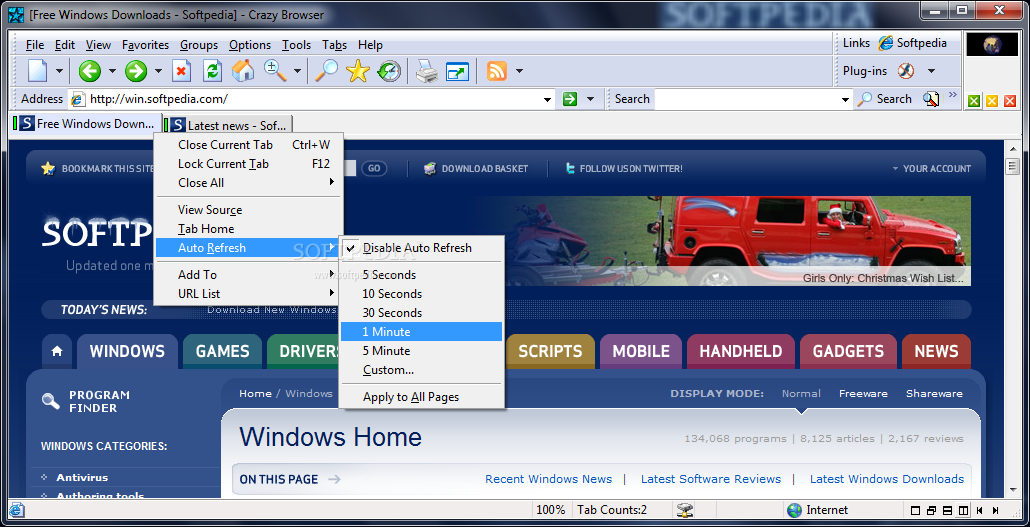Viewport: 1030px width, 527px height.
Task: Open favorites with the yellow star icon
Action: tap(358, 70)
